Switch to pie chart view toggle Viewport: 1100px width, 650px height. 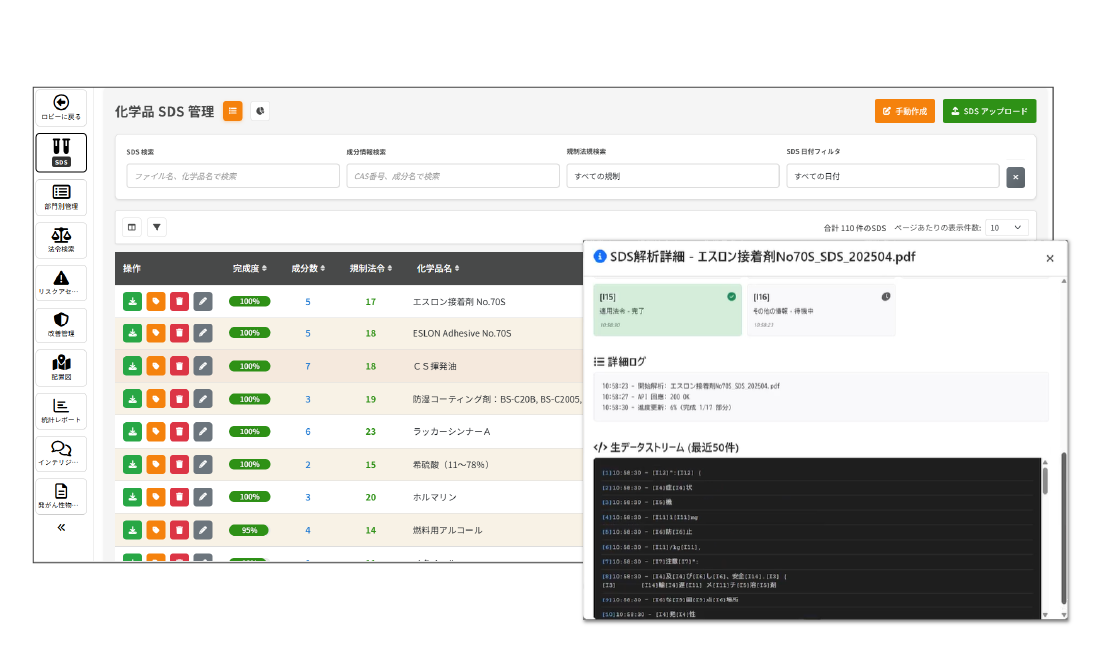coord(259,111)
